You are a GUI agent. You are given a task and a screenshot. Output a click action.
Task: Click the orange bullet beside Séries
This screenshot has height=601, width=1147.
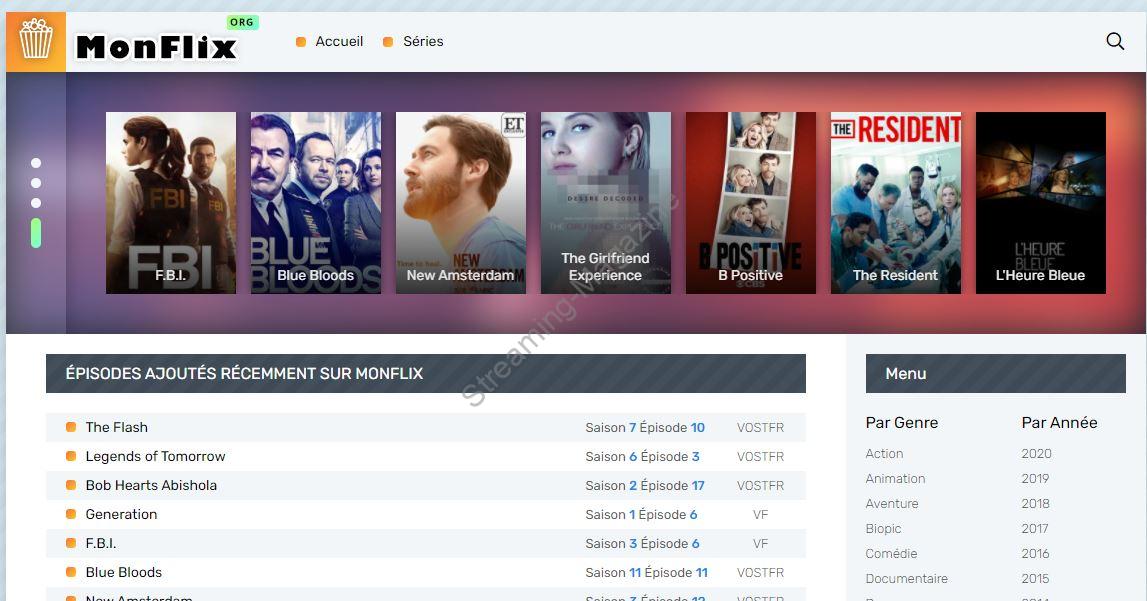click(x=388, y=41)
